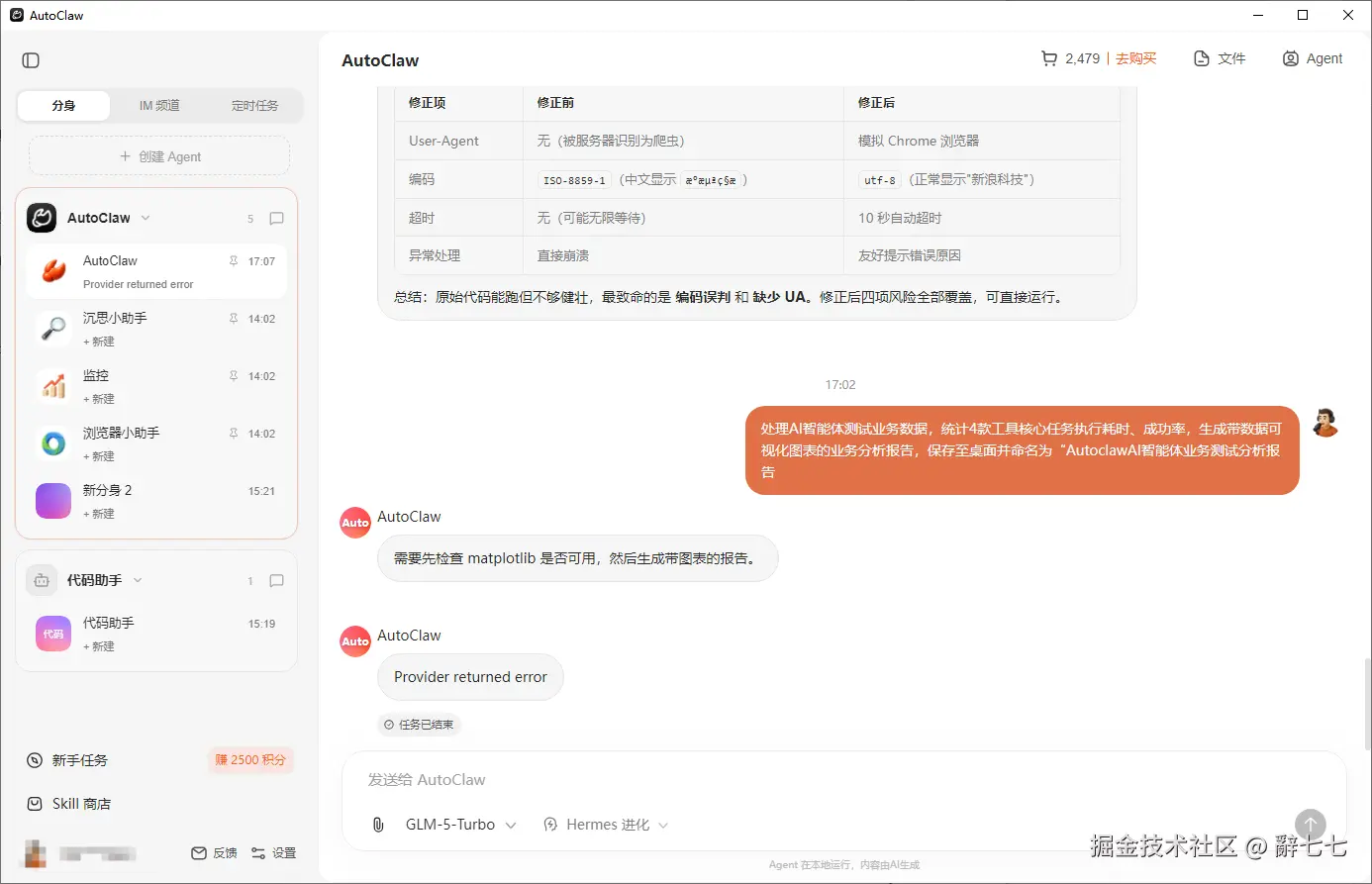Click the Auto avatar beside the matplotlib message

point(355,523)
